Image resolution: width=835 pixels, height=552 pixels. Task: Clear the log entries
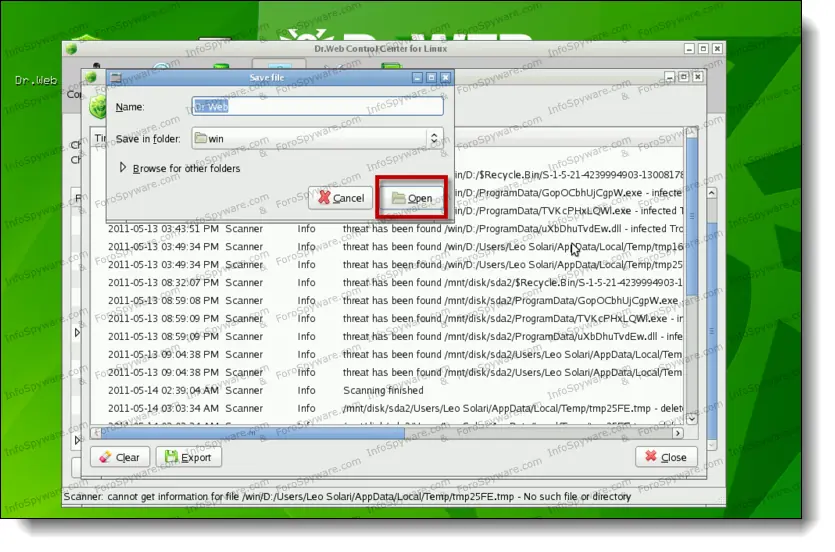(120, 457)
